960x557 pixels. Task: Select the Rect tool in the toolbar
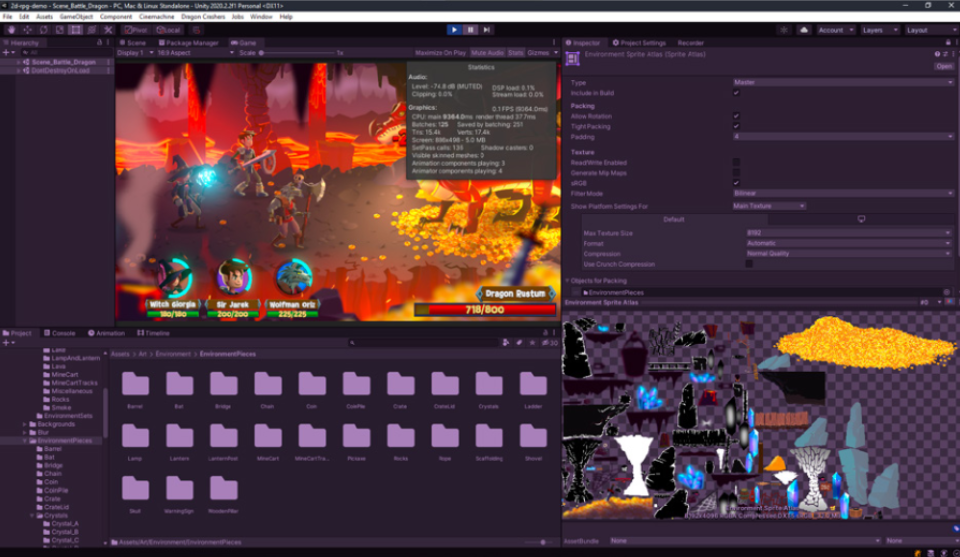(75, 29)
